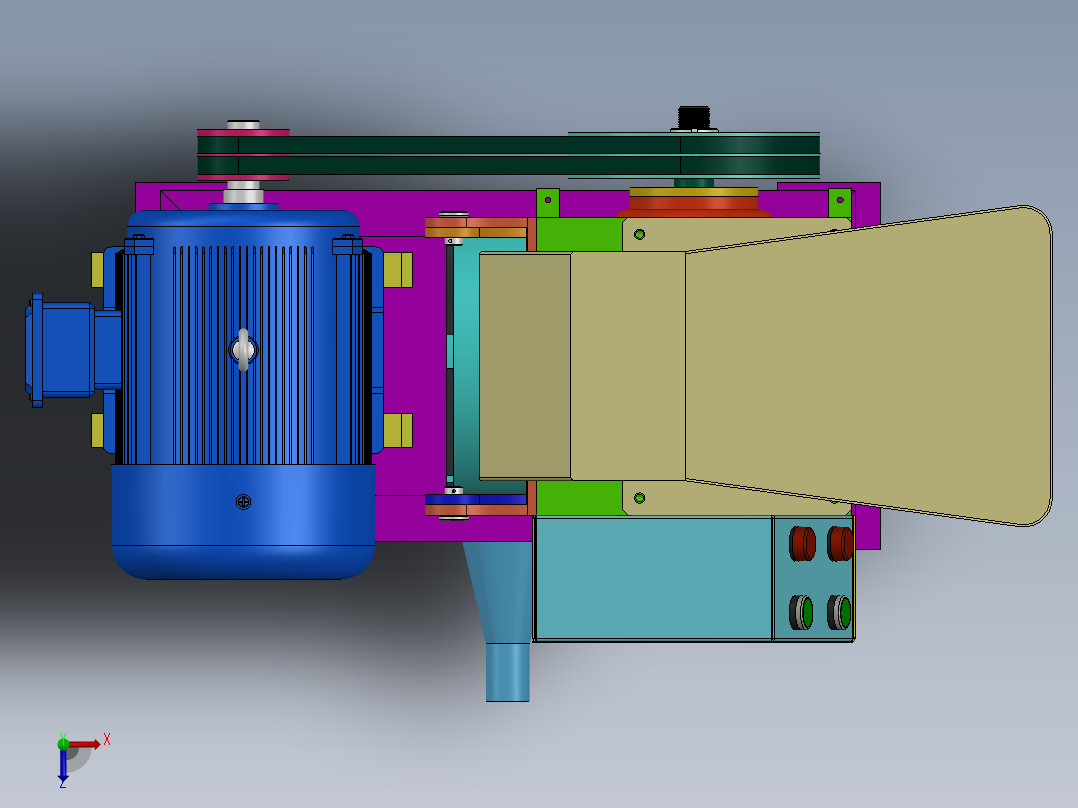The height and width of the screenshot is (808, 1078).
Task: Click the small screw on the motor fan cover
Action: click(243, 502)
